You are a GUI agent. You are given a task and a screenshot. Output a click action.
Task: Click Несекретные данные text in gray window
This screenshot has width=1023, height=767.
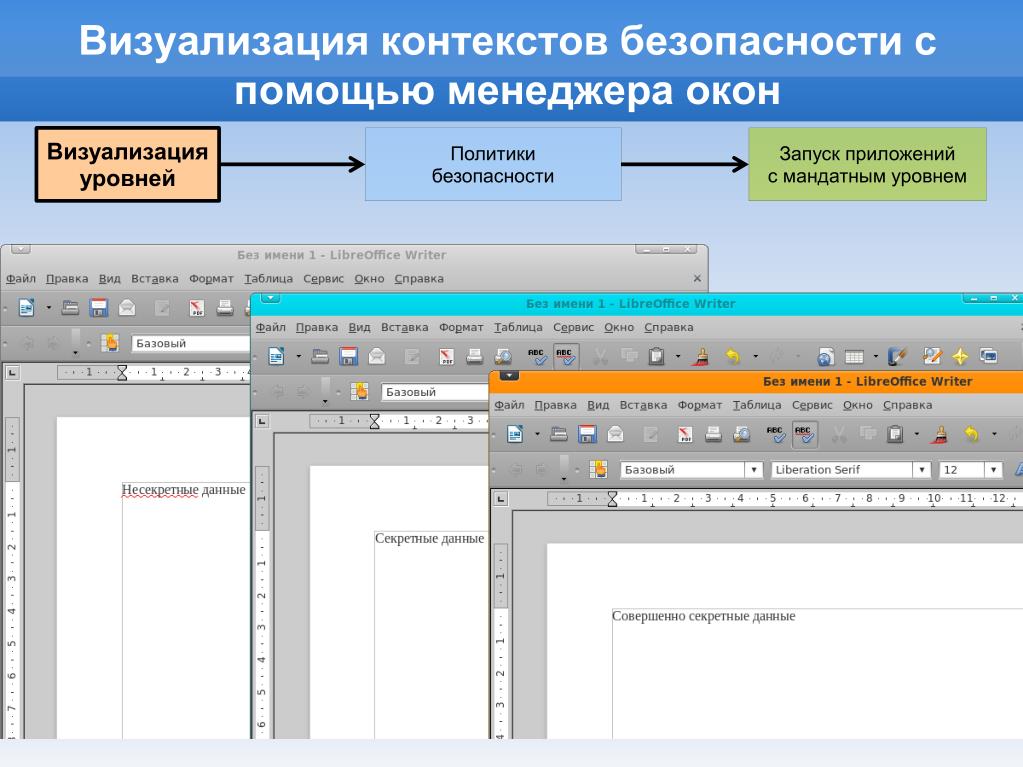coord(183,490)
